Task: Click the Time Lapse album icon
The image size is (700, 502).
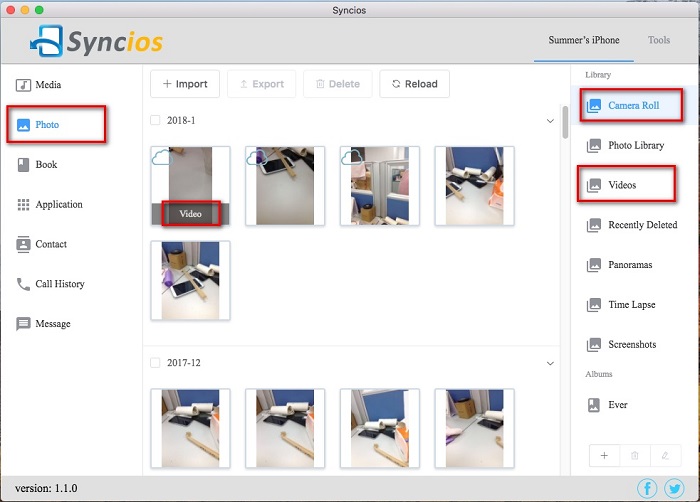Action: coord(594,305)
